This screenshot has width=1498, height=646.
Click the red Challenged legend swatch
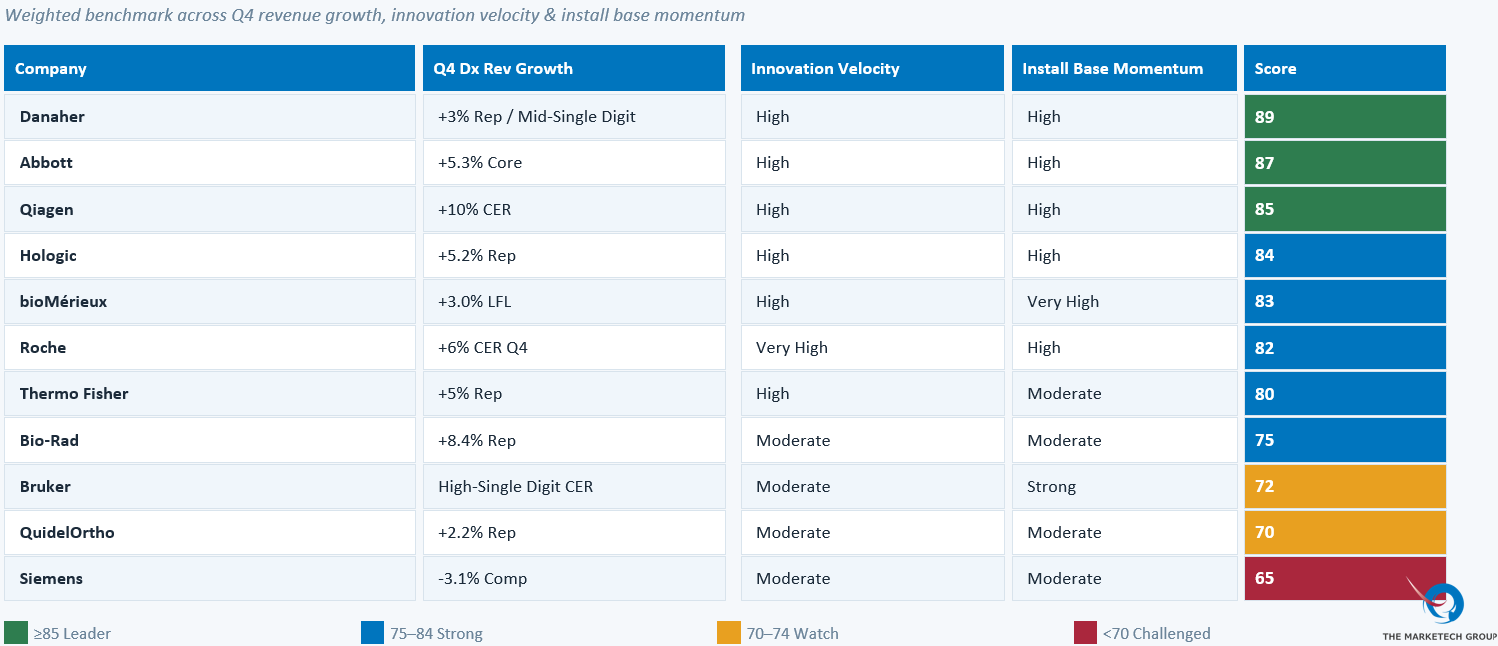pyautogui.click(x=1085, y=633)
